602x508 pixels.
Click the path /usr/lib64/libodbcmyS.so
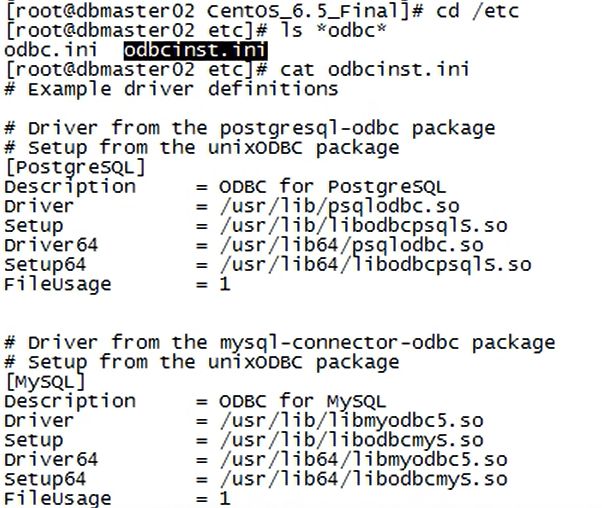point(364,479)
